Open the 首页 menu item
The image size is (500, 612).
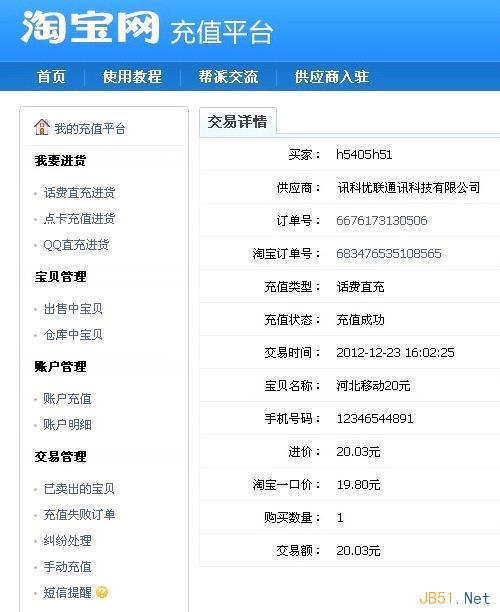[51, 76]
